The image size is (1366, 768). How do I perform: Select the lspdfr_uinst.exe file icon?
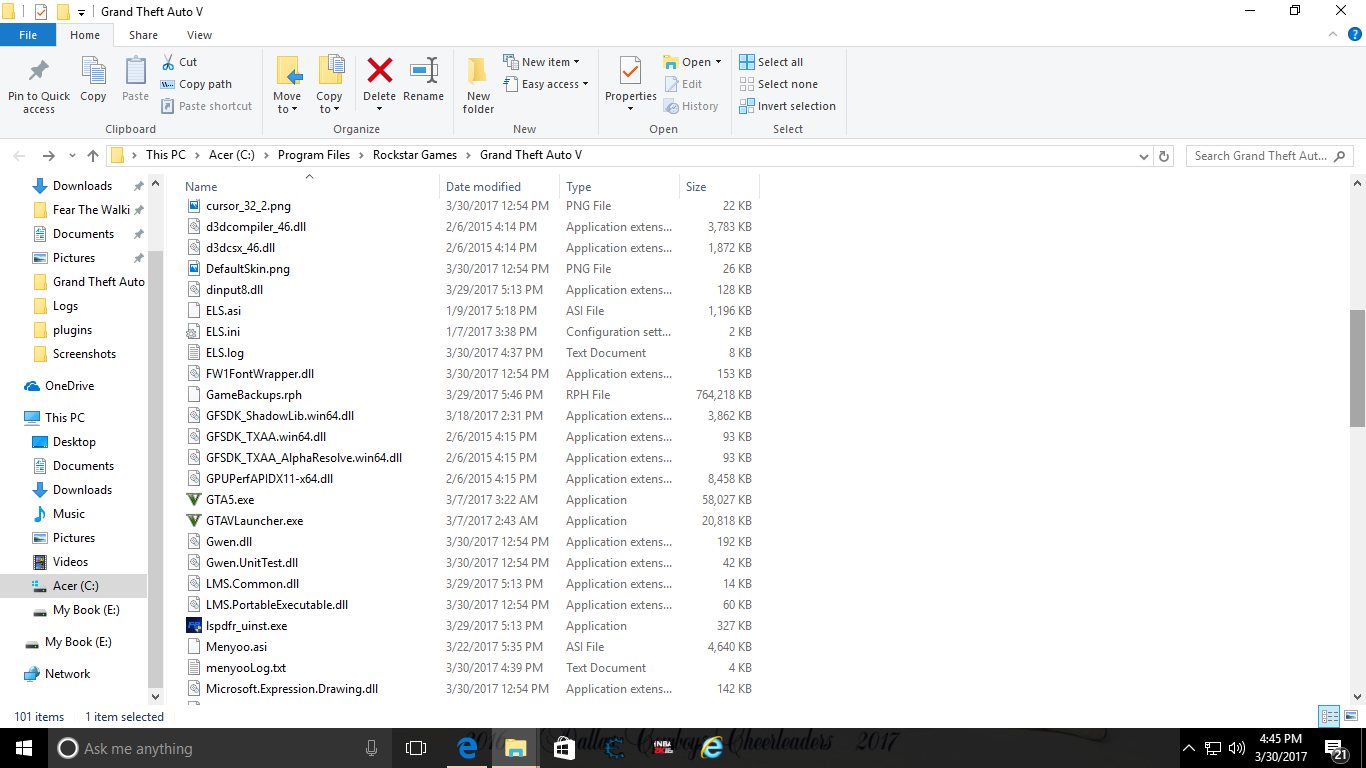click(x=194, y=626)
